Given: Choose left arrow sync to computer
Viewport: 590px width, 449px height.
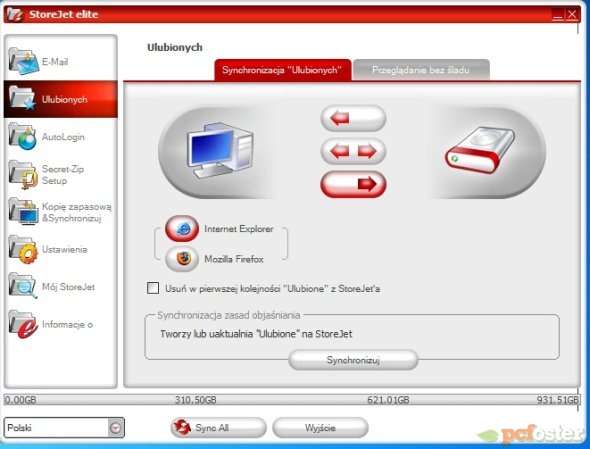Looking at the screenshot, I should 353,118.
